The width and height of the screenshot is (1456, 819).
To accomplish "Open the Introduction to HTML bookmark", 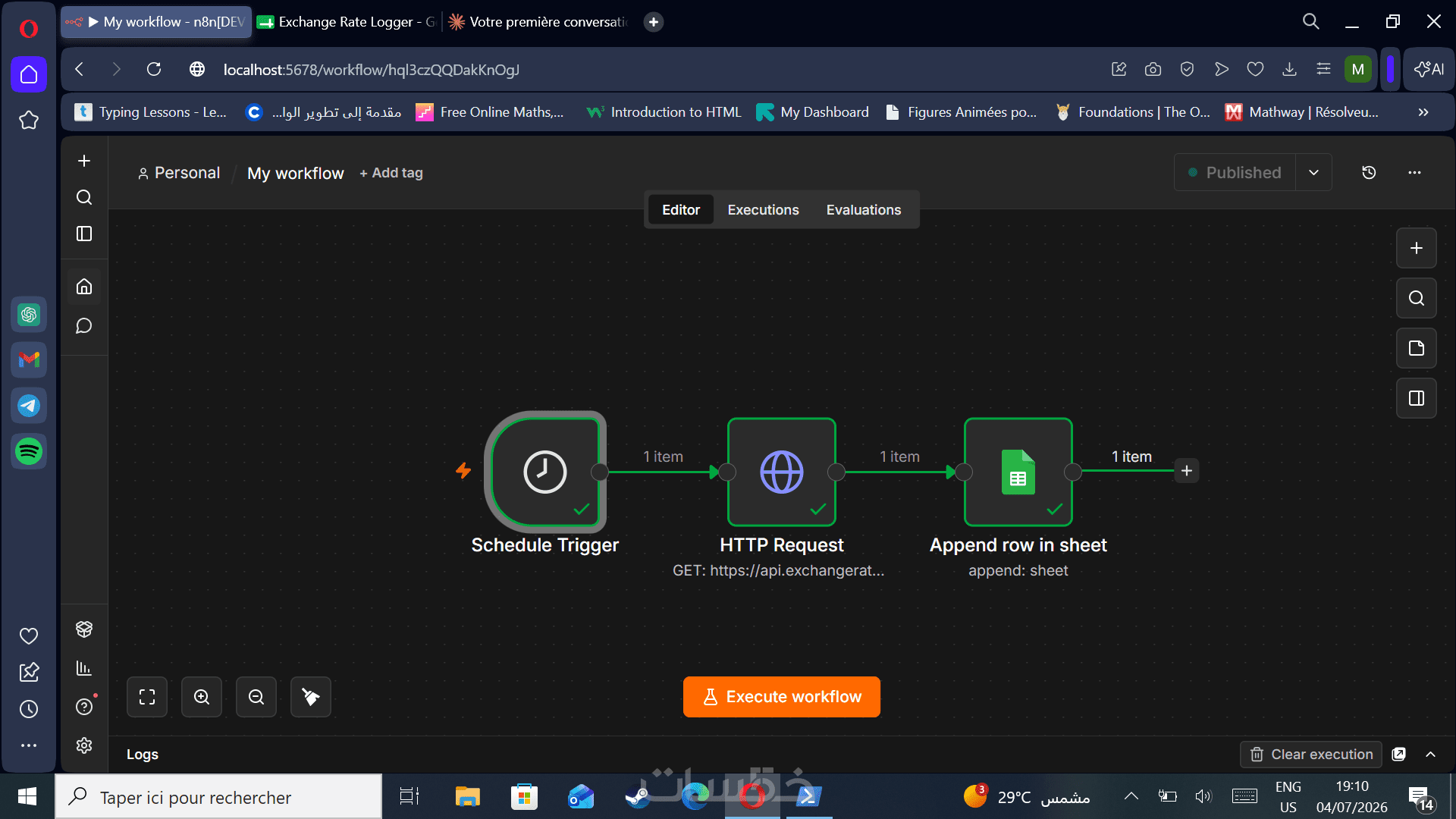I will (664, 112).
